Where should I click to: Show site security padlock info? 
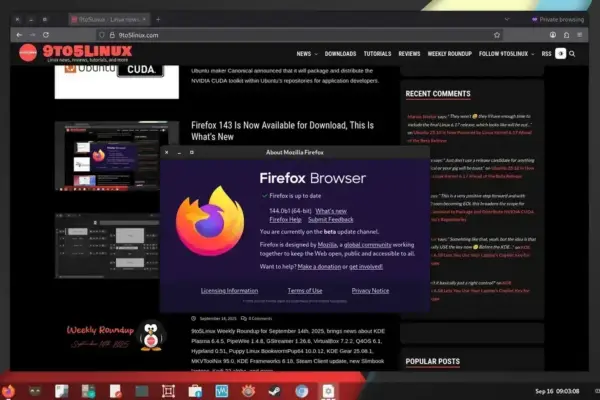coord(112,35)
